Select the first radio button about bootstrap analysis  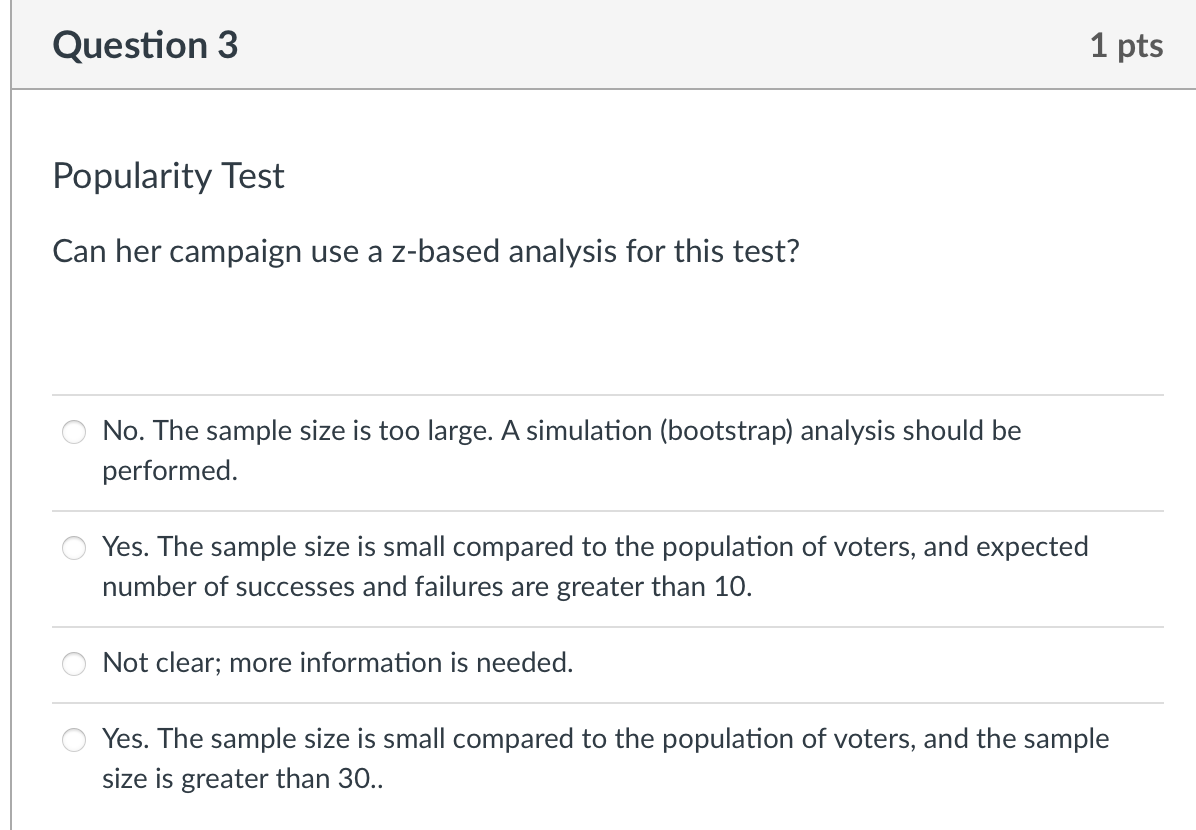point(73,432)
